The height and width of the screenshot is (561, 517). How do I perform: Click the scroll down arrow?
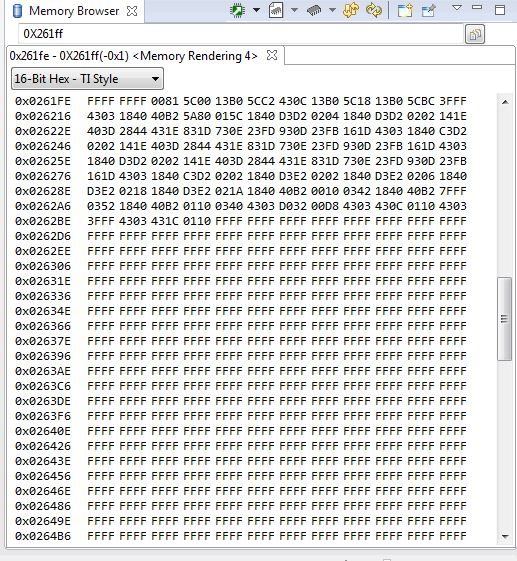[x=505, y=536]
